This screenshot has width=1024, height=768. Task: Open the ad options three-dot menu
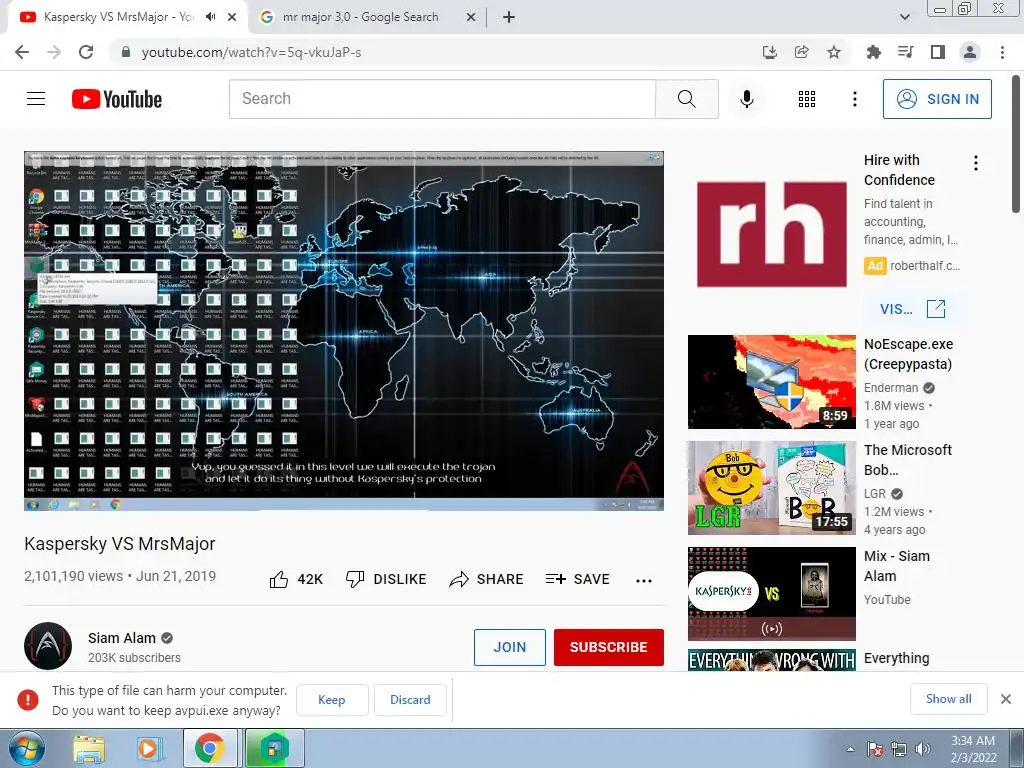976,163
